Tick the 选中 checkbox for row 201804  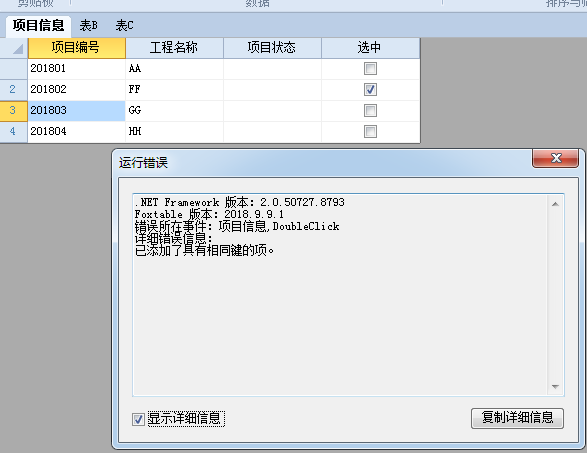(x=370, y=131)
